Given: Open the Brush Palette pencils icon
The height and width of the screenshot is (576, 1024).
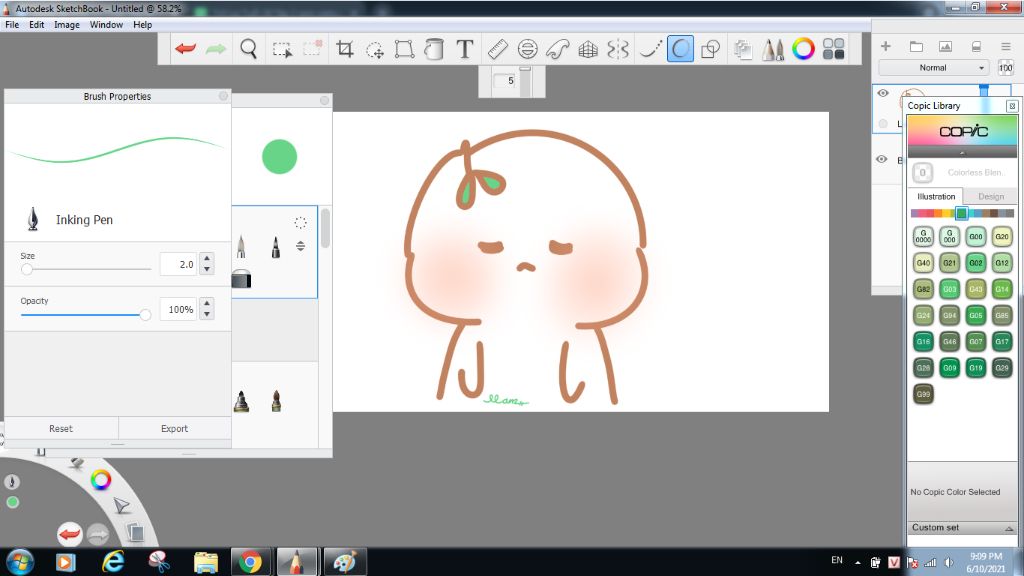Looking at the screenshot, I should (x=773, y=49).
